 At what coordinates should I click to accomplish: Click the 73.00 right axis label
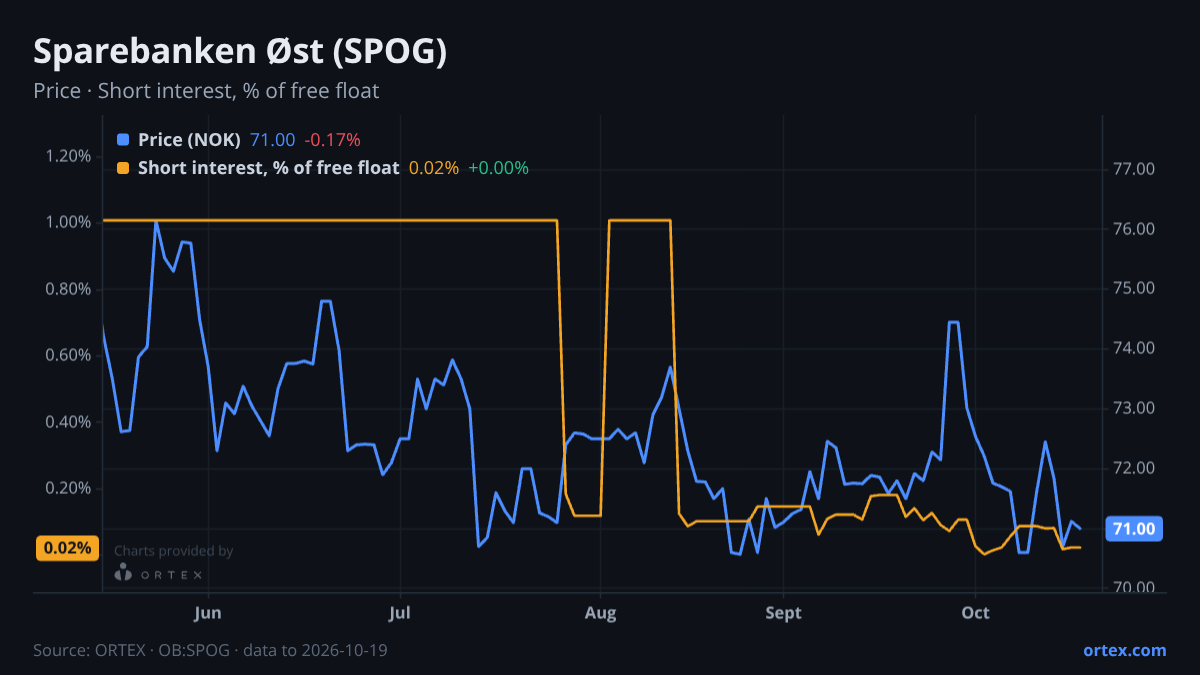pyautogui.click(x=1134, y=408)
